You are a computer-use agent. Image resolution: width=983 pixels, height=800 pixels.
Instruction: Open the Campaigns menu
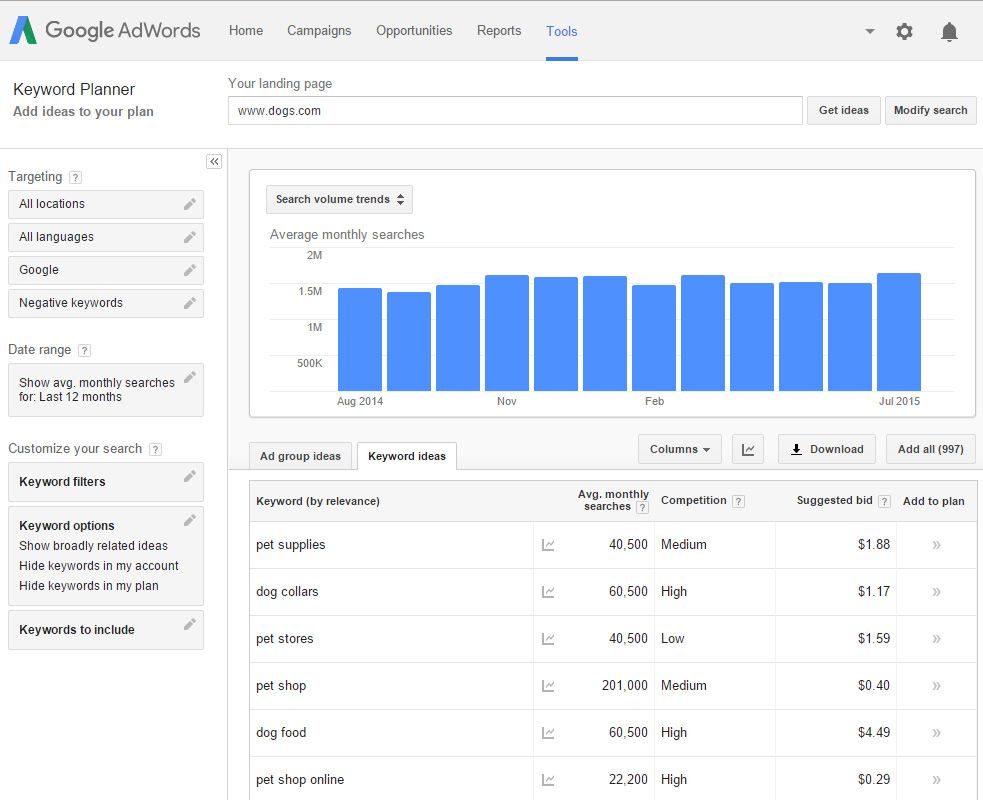pyautogui.click(x=319, y=31)
